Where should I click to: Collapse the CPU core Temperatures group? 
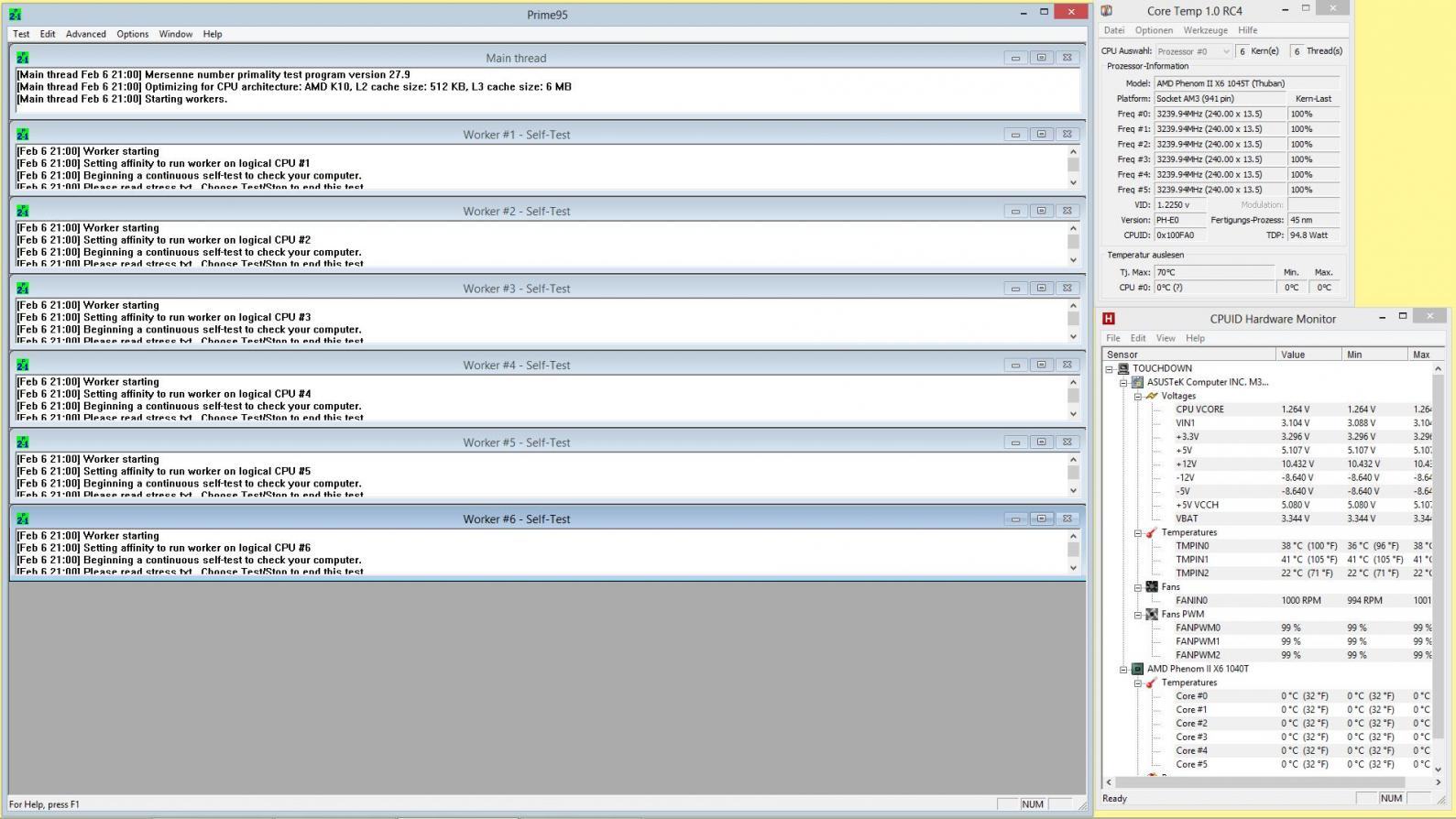pos(1138,682)
